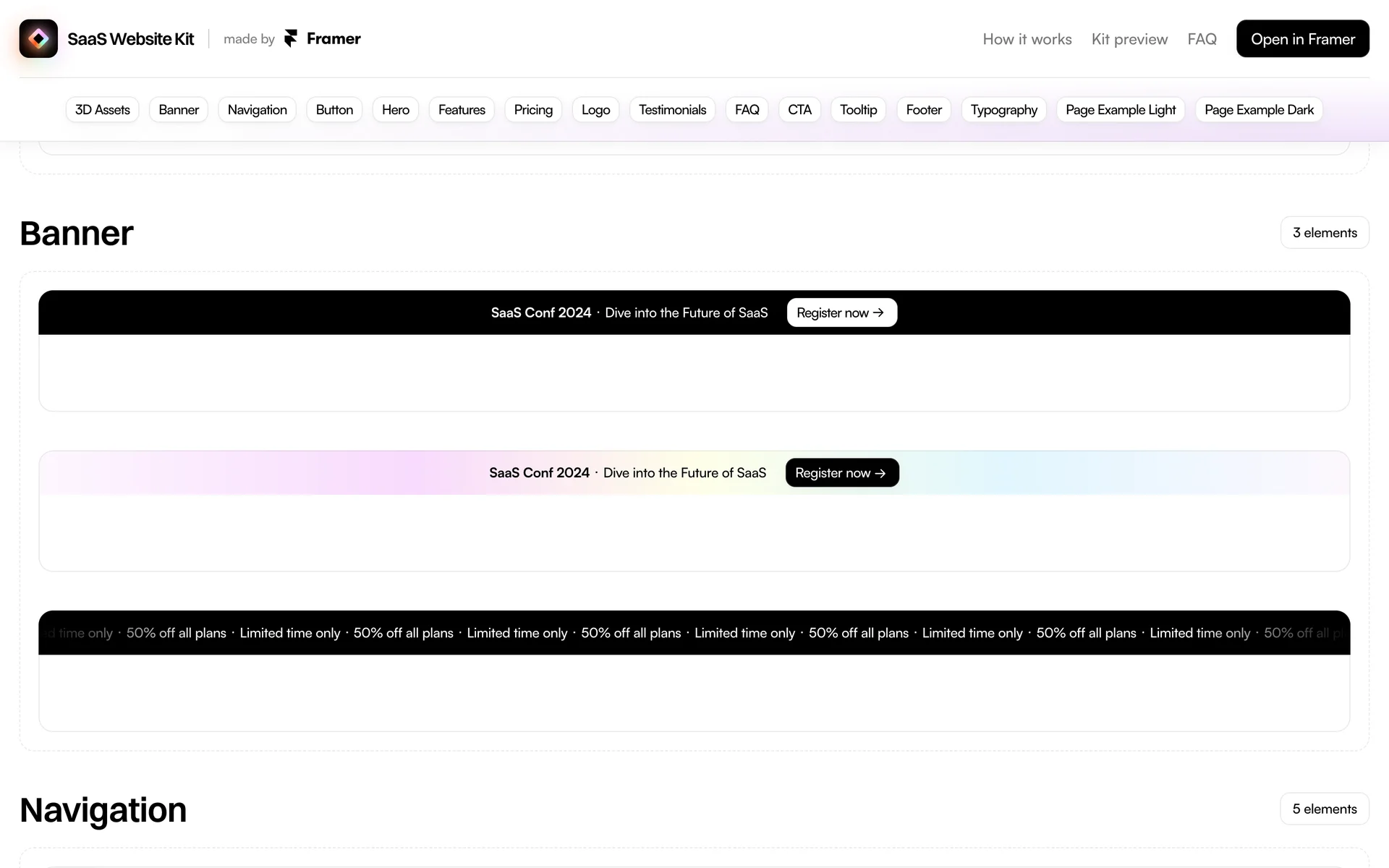This screenshot has width=1389, height=868.
Task: Select the Testimonials category chip
Action: click(672, 110)
